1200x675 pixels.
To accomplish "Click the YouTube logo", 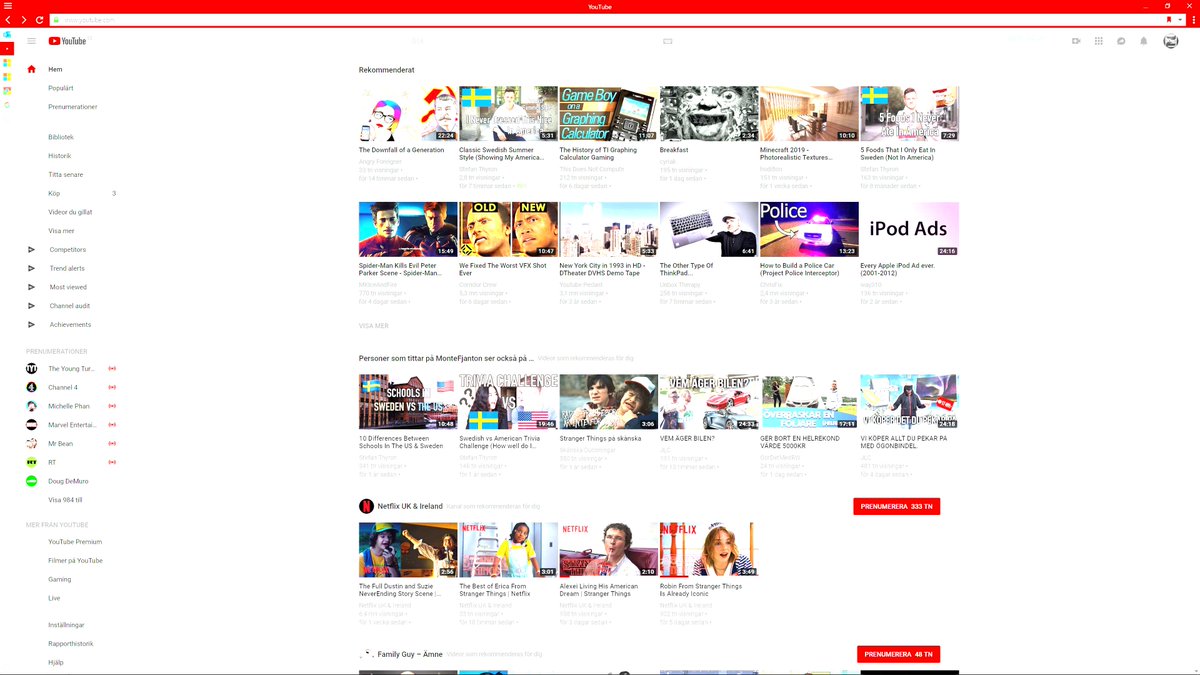I will (67, 41).
